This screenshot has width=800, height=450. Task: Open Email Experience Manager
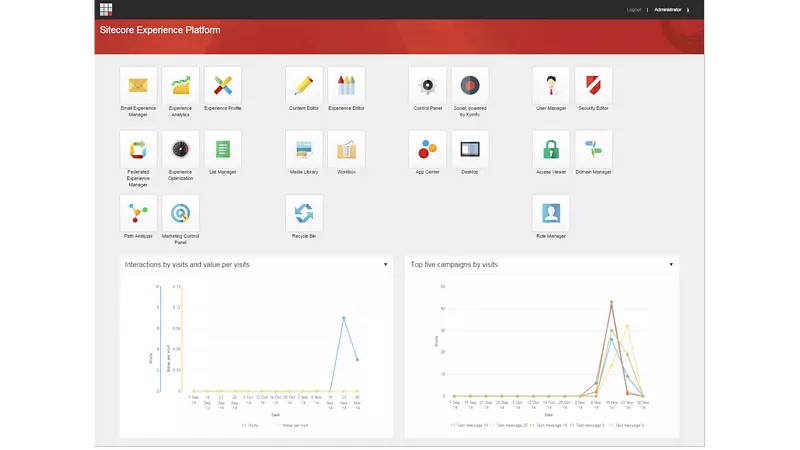(138, 85)
